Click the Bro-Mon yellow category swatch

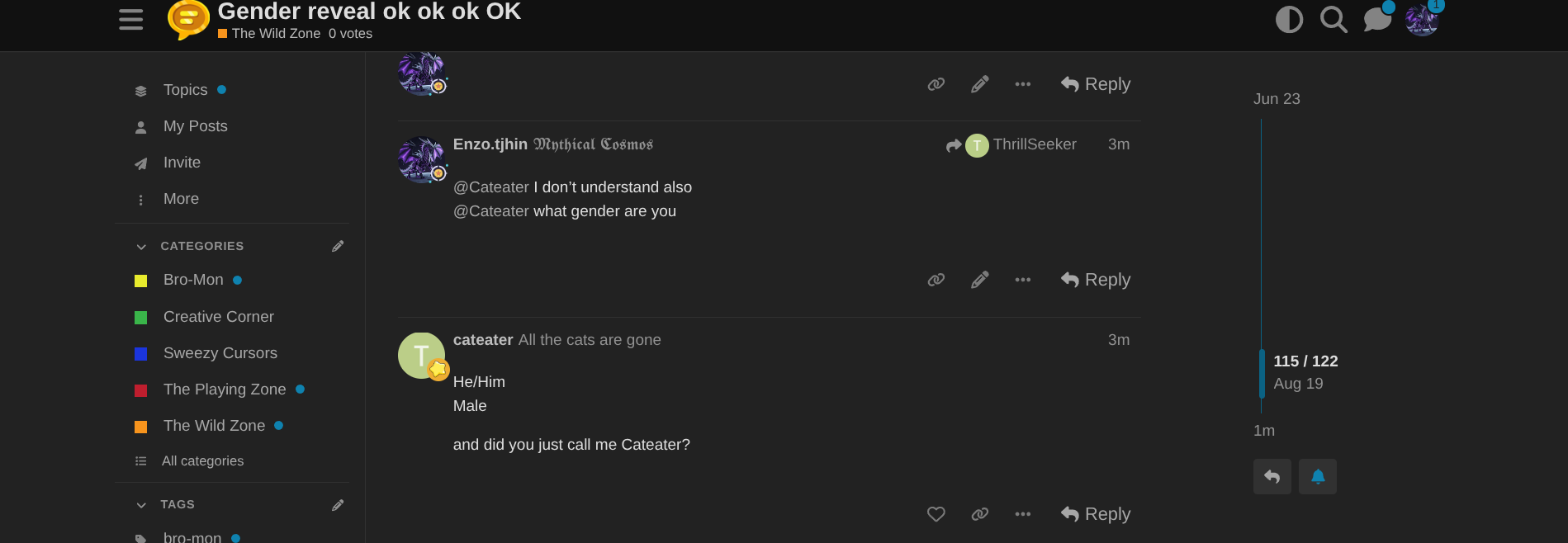tap(141, 281)
